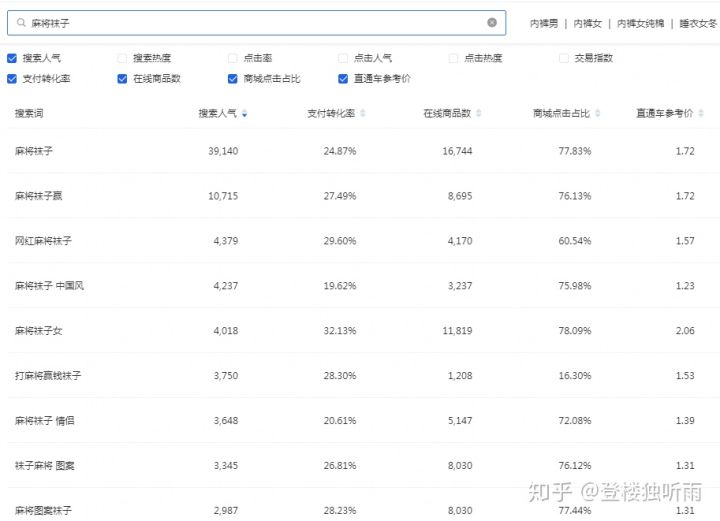
Task: Enable the 交易指数 checkbox
Action: 564,58
